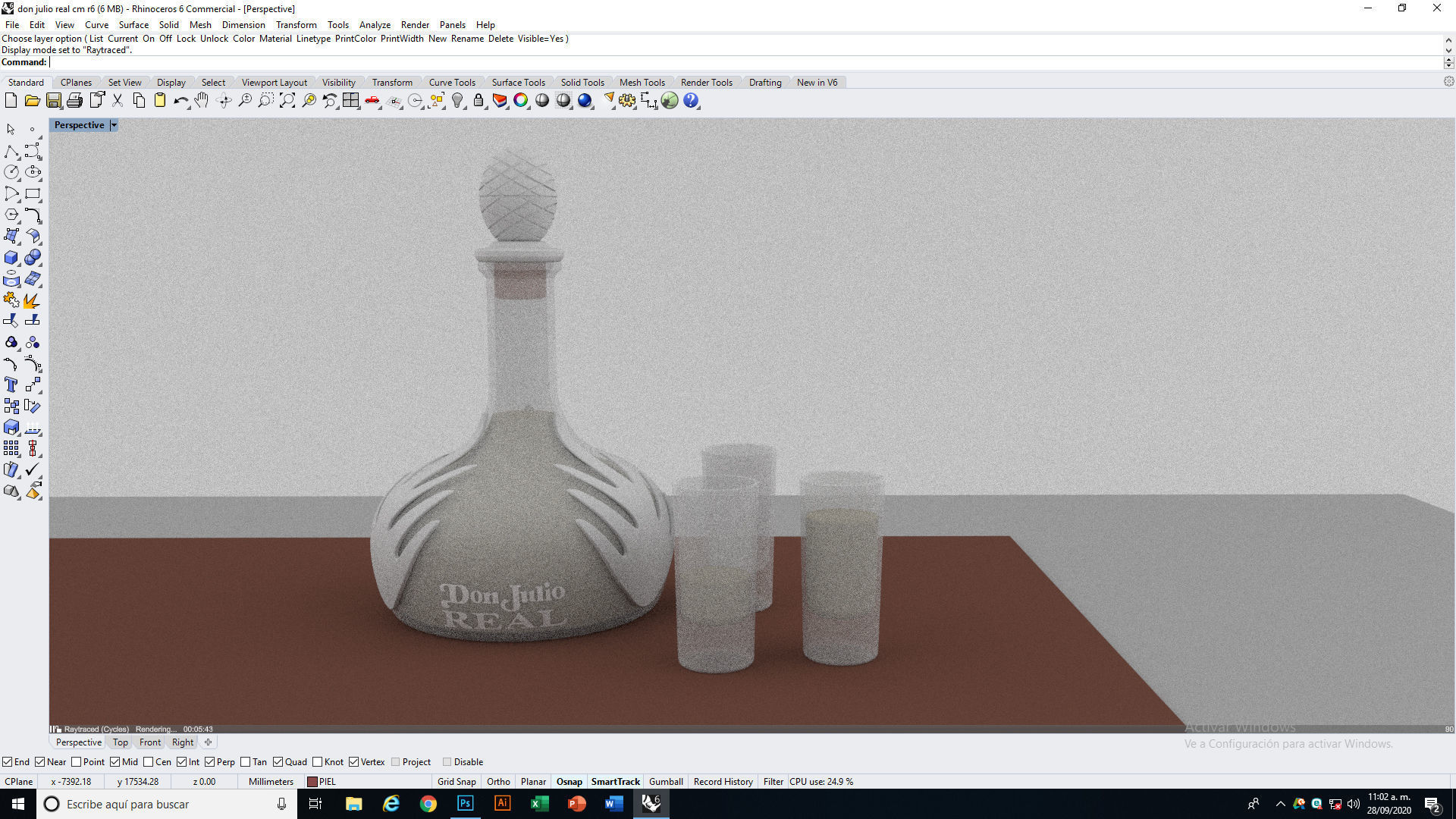The image size is (1456, 819).
Task: Click the Paste clipboard icon
Action: tap(160, 101)
